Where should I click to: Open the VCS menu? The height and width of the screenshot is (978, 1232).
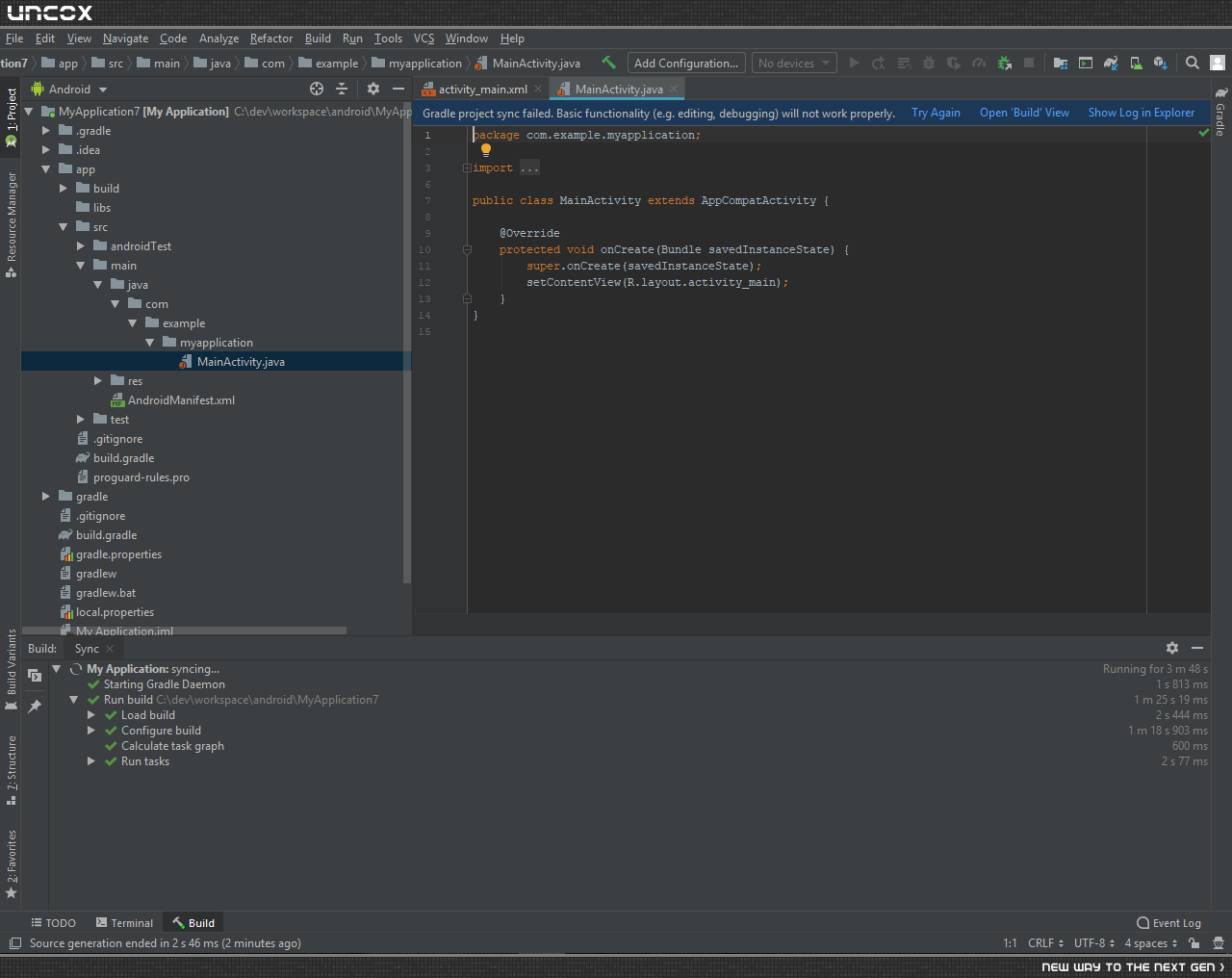click(423, 39)
